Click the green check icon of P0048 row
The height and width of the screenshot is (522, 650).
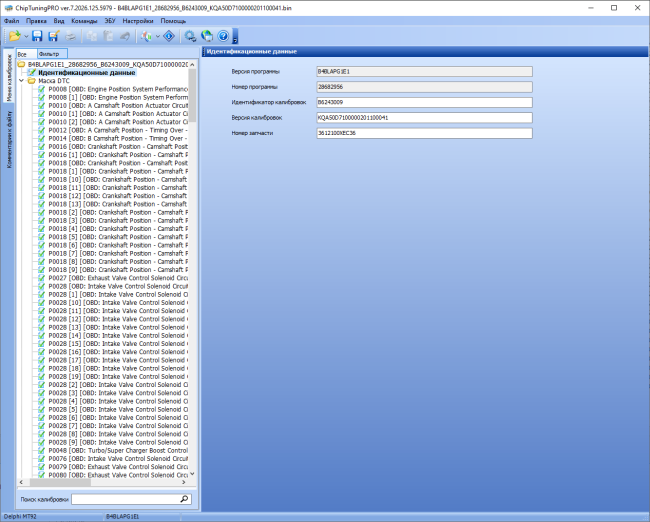41,451
